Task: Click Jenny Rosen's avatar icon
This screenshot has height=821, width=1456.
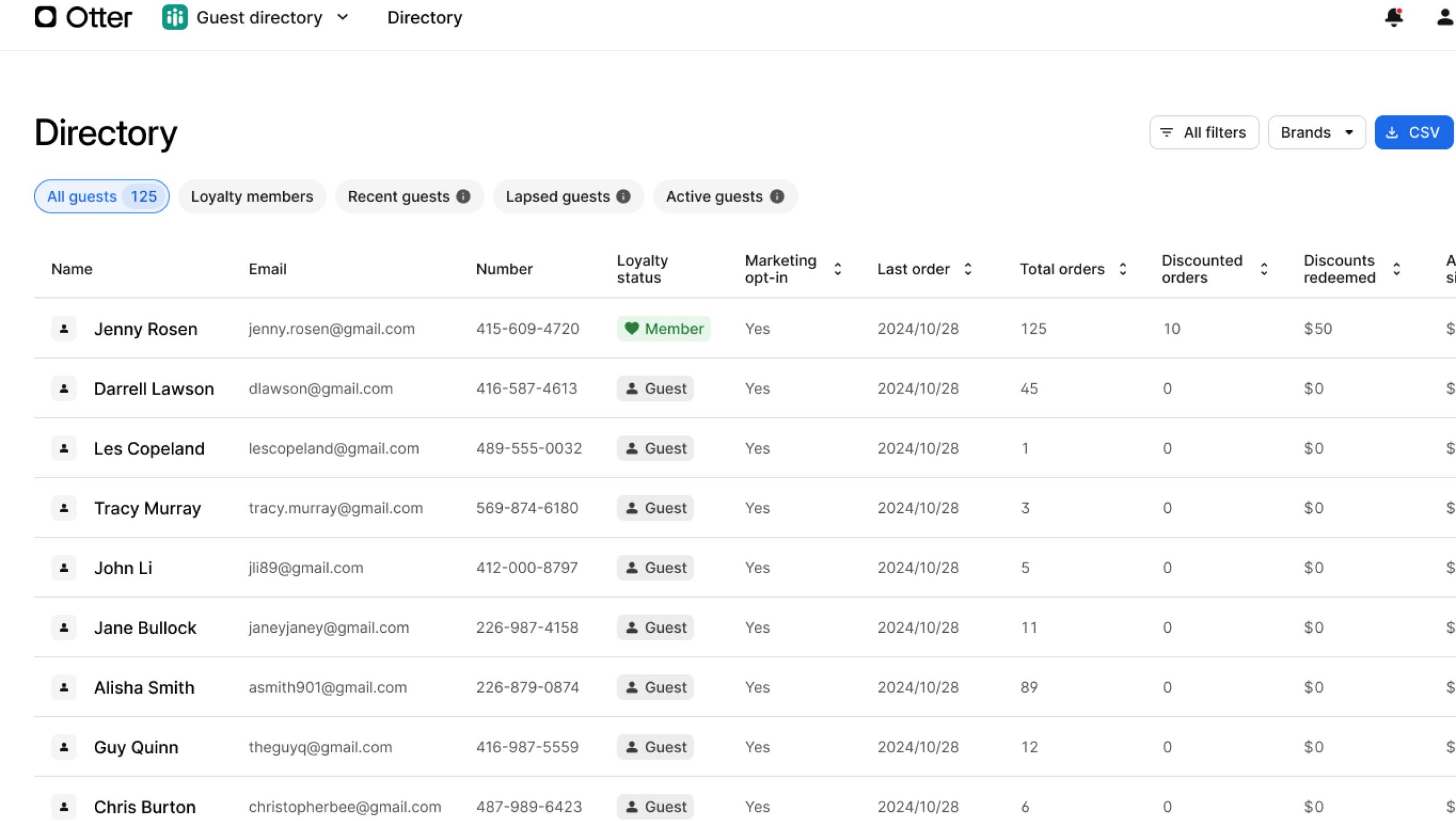Action: 64,329
